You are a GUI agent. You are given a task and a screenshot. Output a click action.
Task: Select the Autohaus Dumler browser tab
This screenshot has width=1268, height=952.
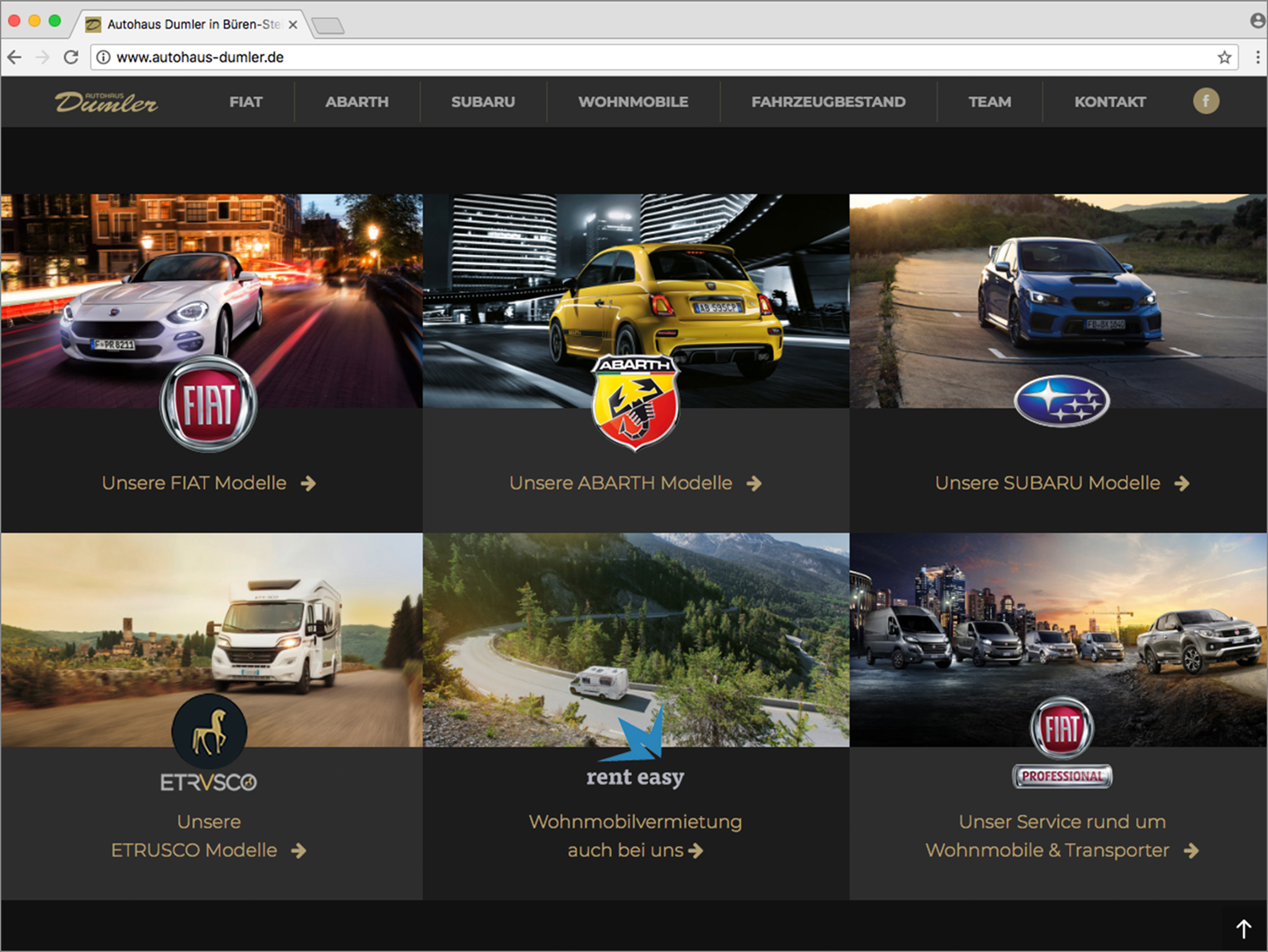click(x=192, y=24)
